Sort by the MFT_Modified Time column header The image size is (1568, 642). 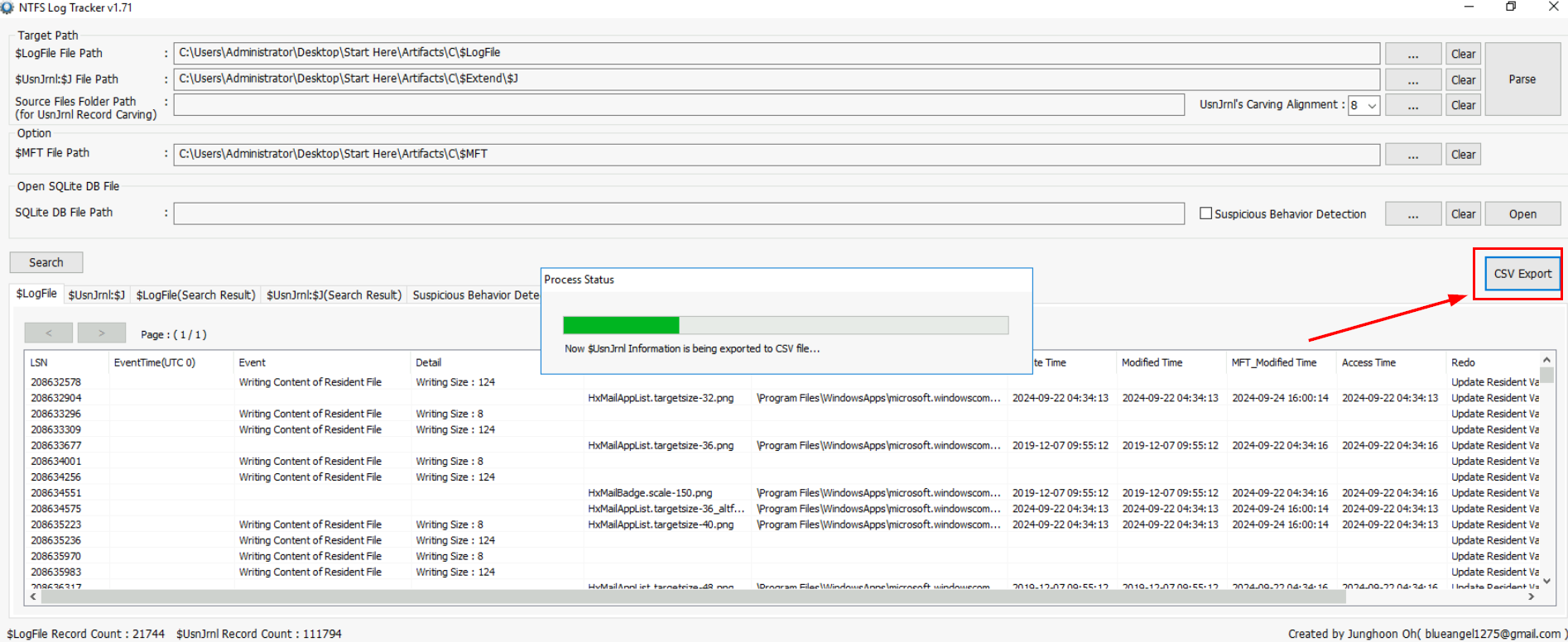pos(1280,362)
